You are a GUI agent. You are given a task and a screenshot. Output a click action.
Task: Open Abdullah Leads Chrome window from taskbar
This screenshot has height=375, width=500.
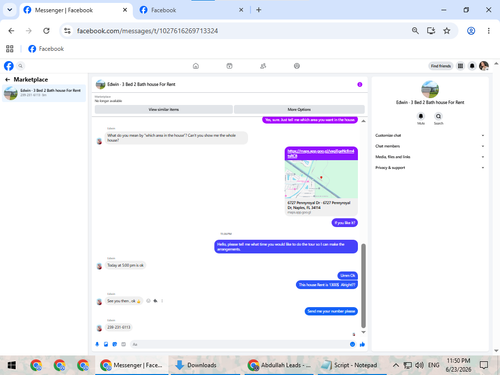pos(279,365)
